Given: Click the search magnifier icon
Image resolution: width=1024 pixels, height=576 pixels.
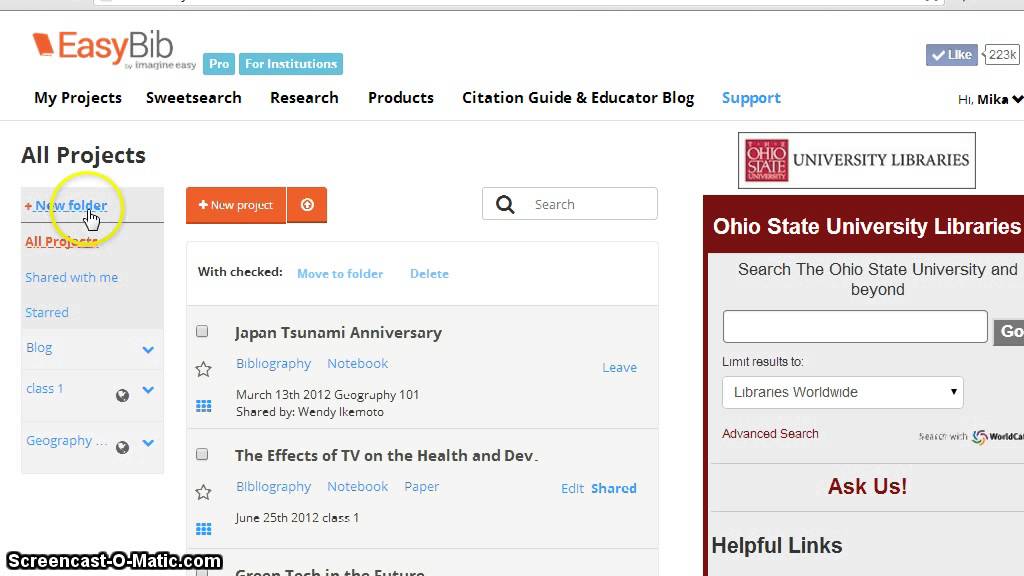Looking at the screenshot, I should pyautogui.click(x=505, y=204).
